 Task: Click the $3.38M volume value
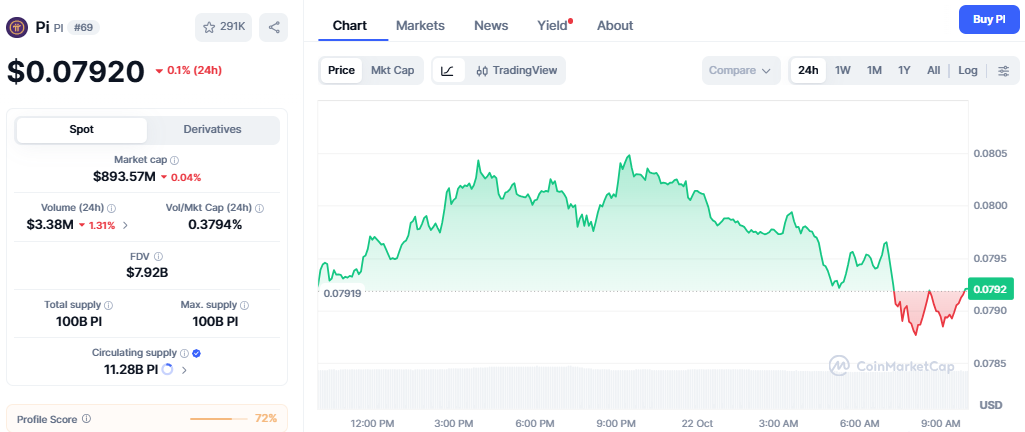tap(50, 225)
